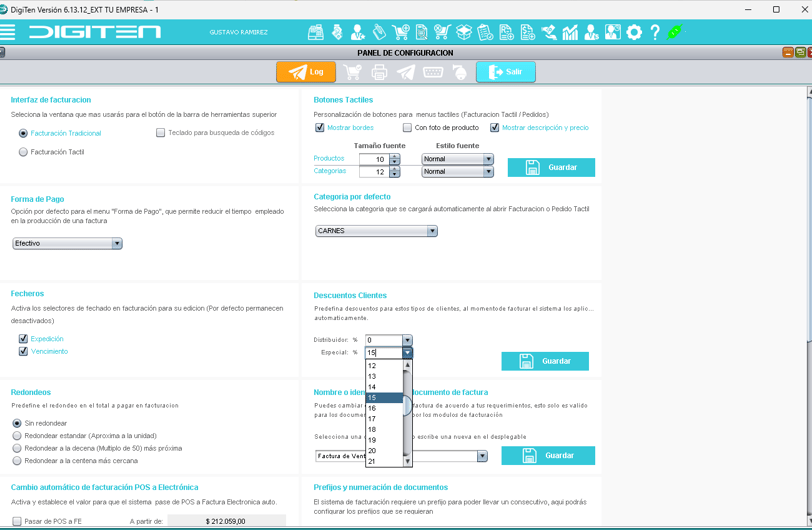Click the orange Log button

tap(306, 72)
